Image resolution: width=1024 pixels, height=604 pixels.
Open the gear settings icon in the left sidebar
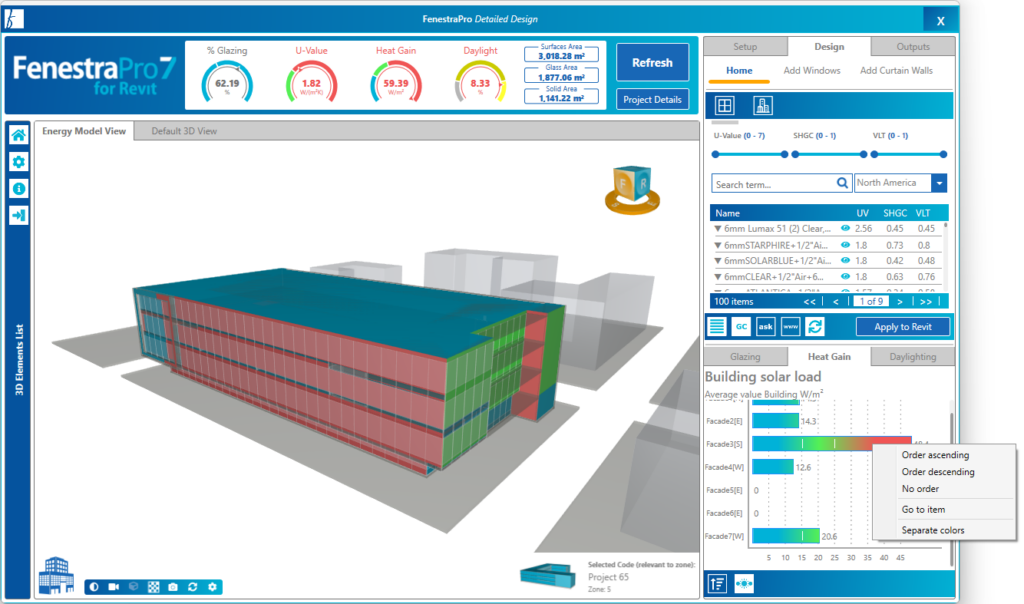pyautogui.click(x=18, y=162)
